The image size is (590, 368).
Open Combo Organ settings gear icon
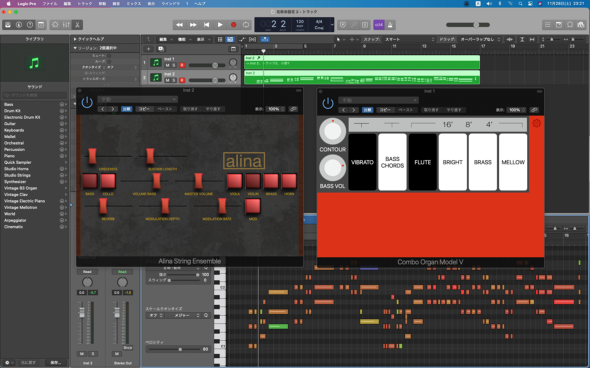[x=537, y=123]
